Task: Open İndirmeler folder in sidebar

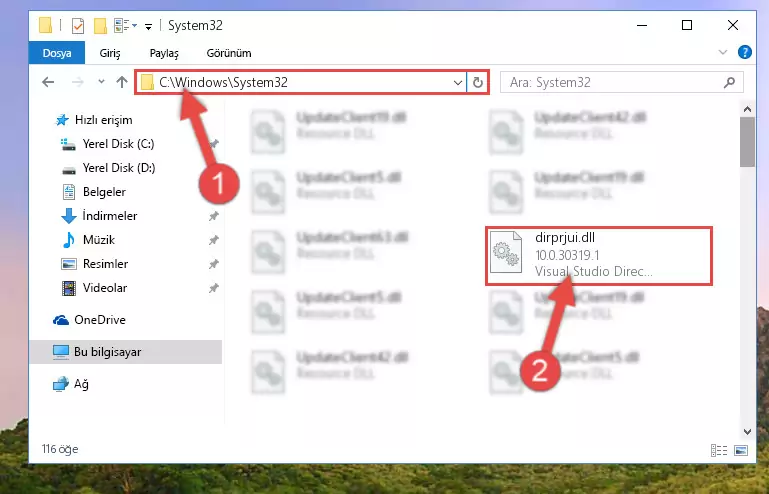Action: 109,216
